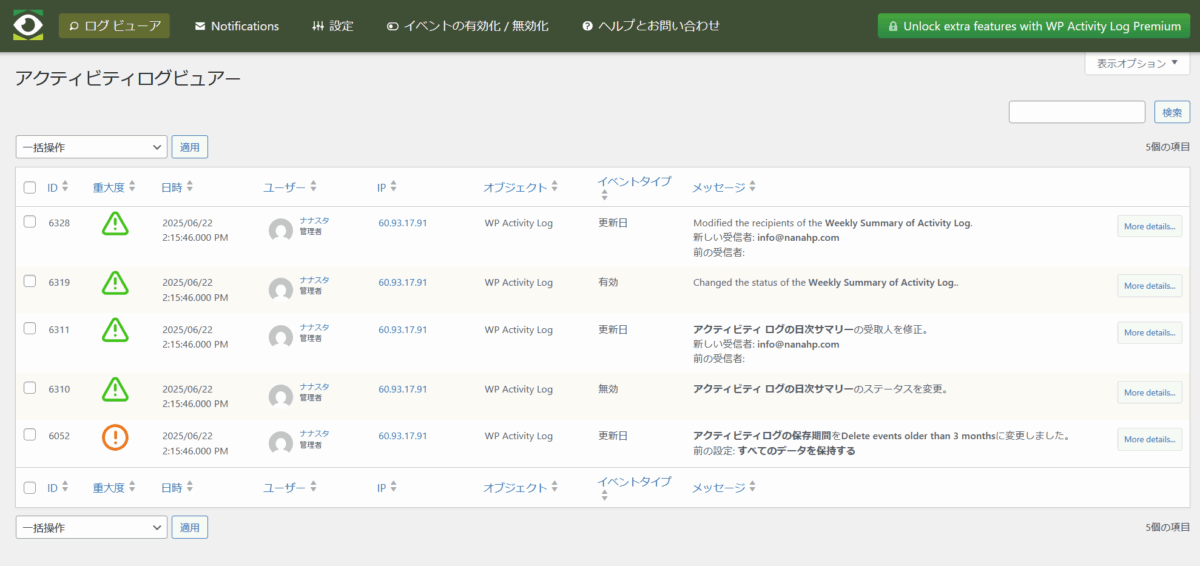Click user avatar in event 6310 row
The image size is (1200, 566).
point(281,396)
